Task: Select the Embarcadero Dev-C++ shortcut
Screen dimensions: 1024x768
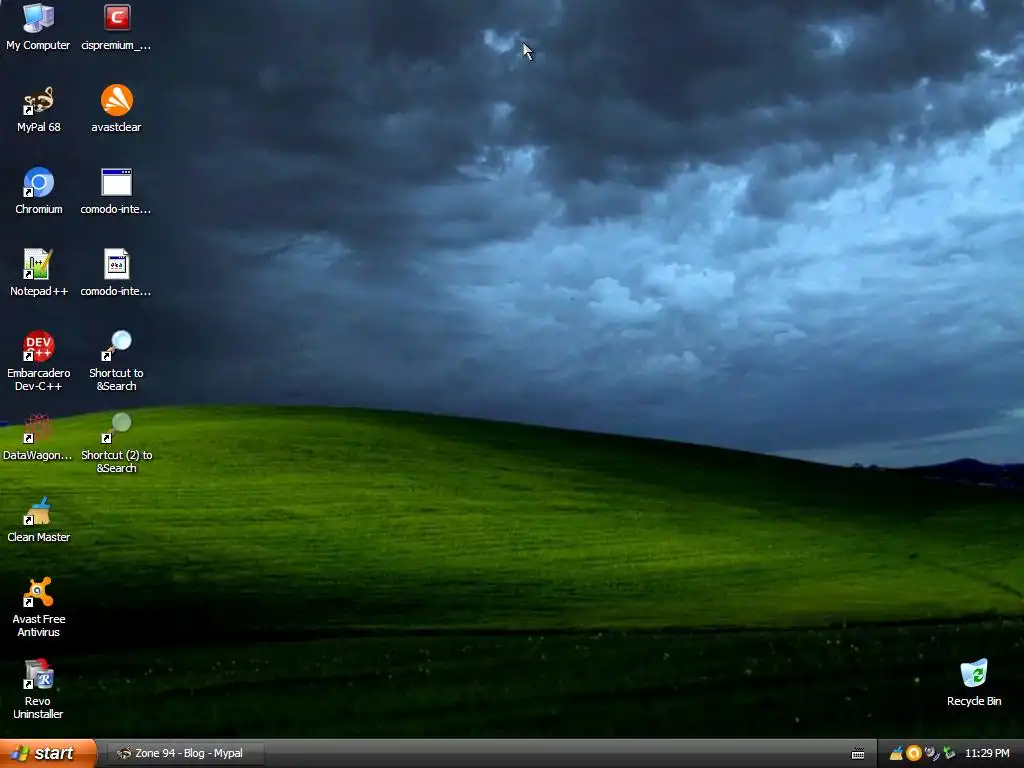Action: coord(39,361)
